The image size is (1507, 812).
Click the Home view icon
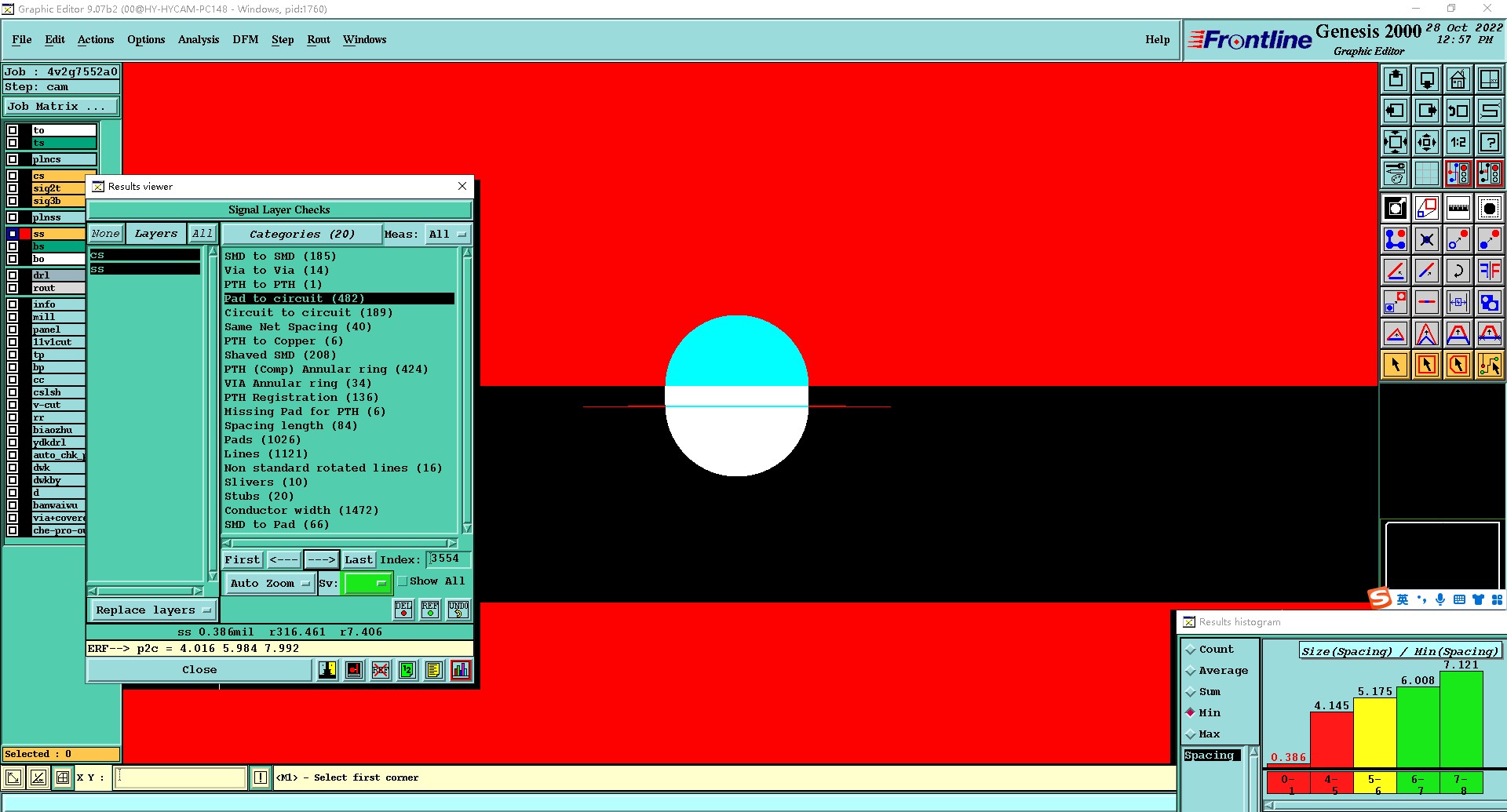(1458, 79)
